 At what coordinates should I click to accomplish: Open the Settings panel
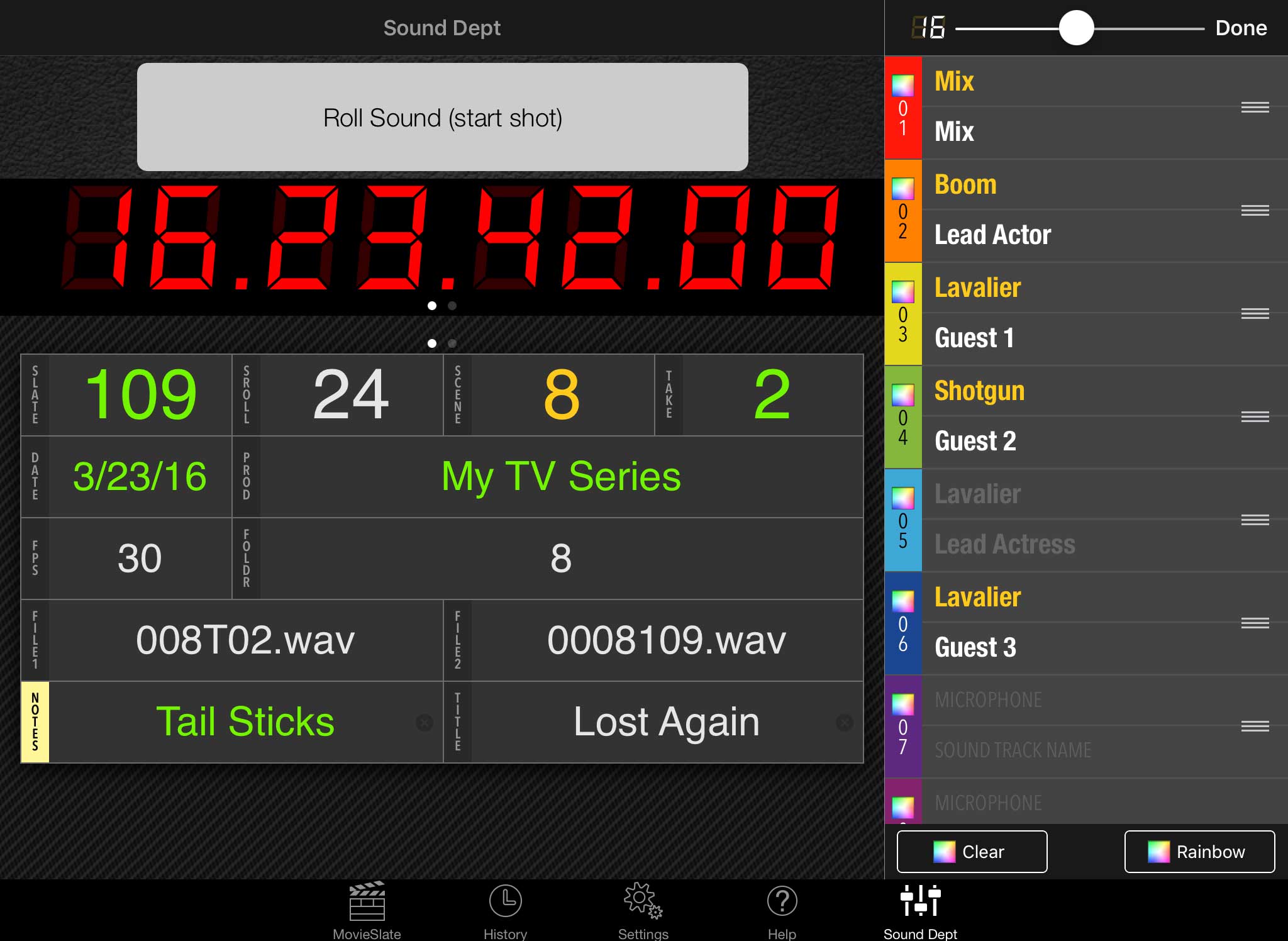(x=643, y=910)
